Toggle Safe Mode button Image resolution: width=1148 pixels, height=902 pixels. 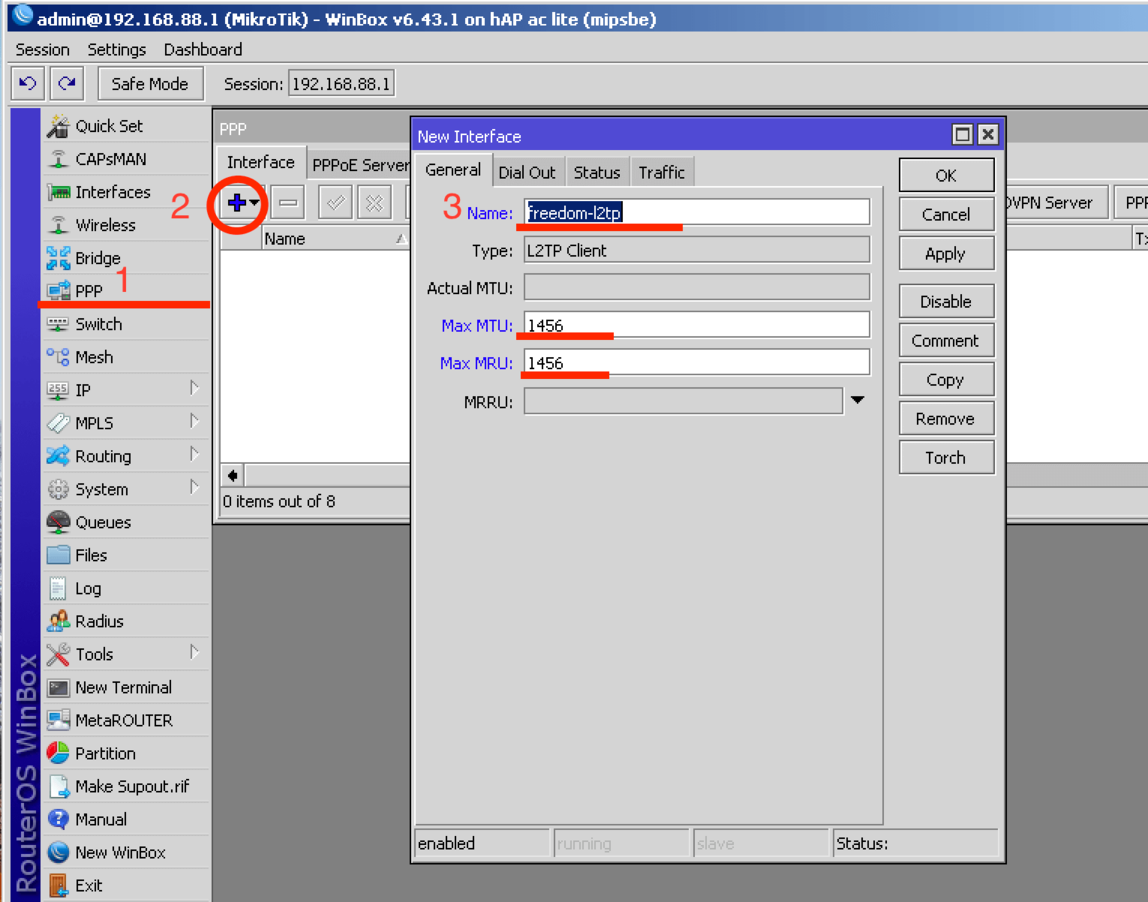tap(149, 84)
